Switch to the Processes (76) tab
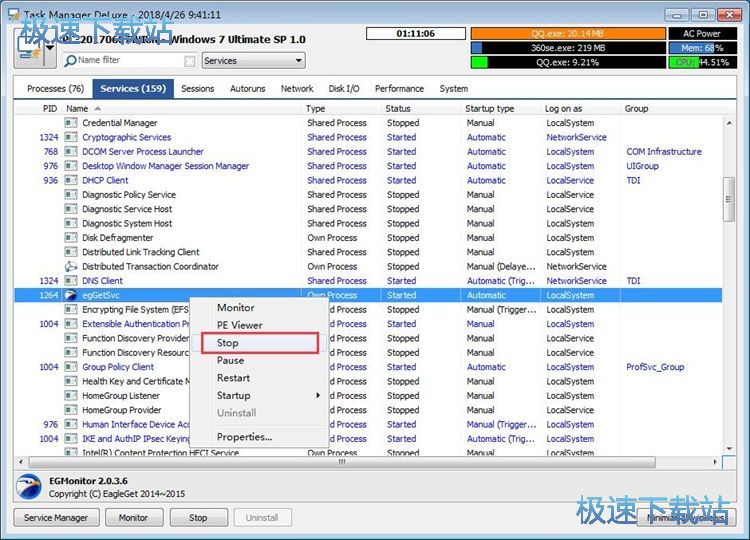750x540 pixels. point(55,89)
